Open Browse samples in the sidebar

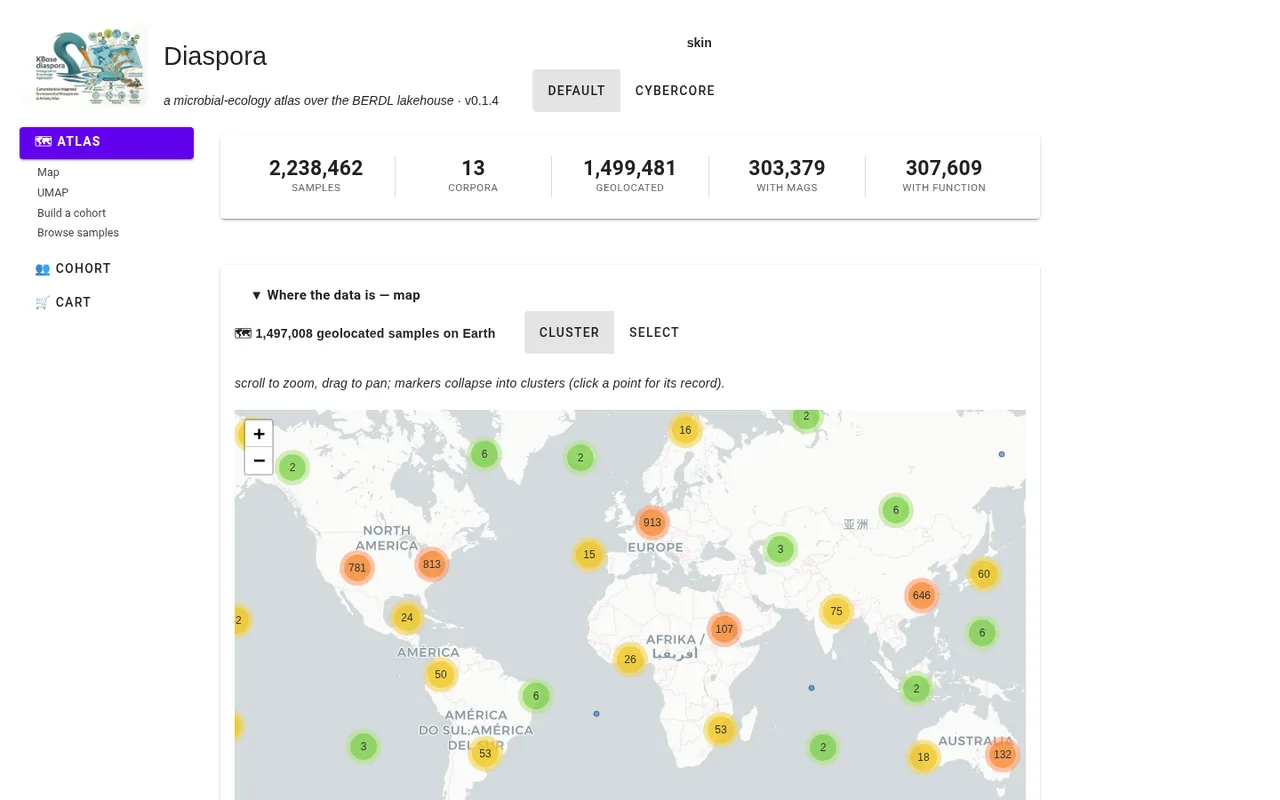pos(78,233)
